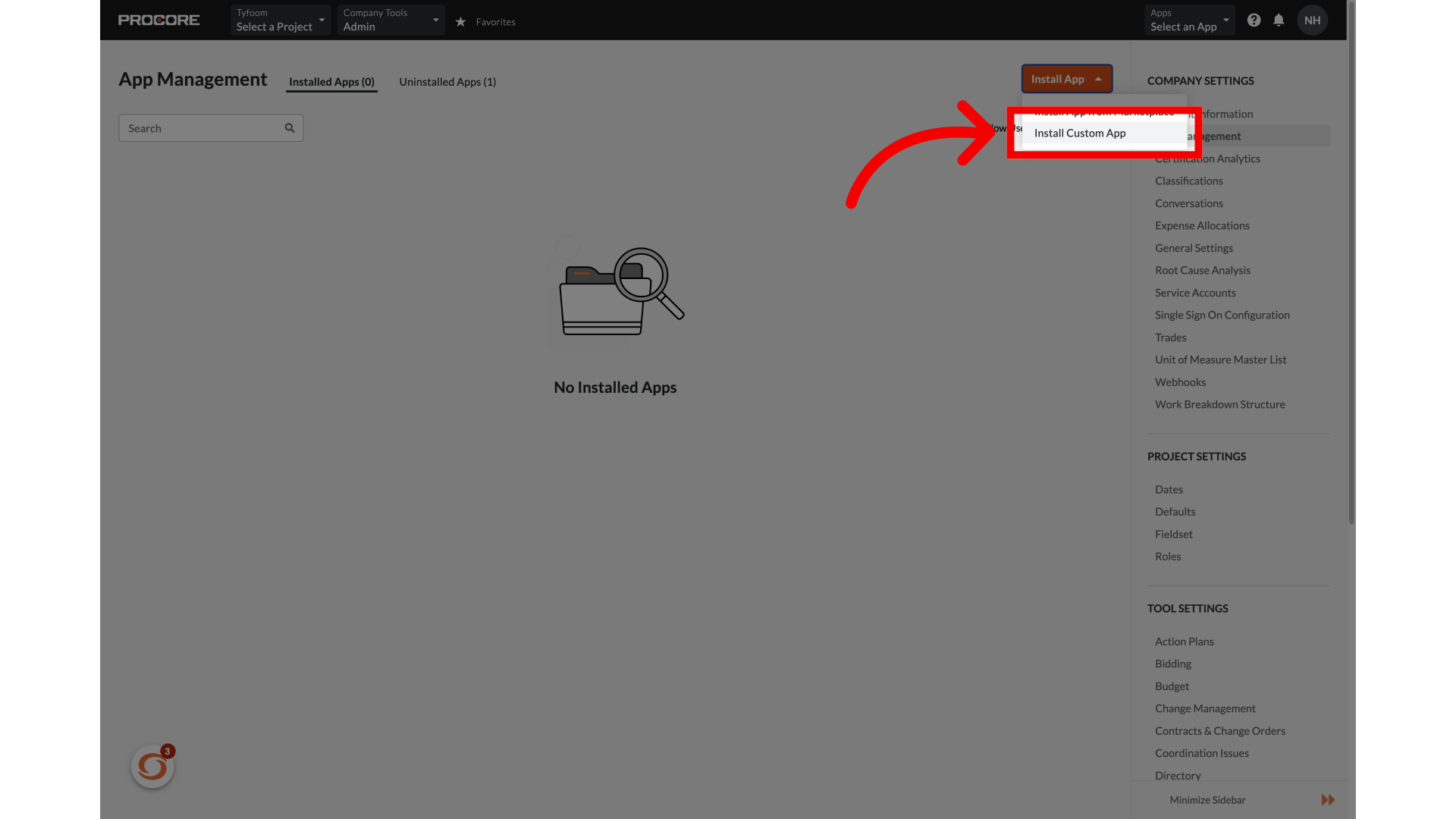Image resolution: width=1456 pixels, height=819 pixels.
Task: Open Work Breakdown Structure settings
Action: click(x=1219, y=405)
